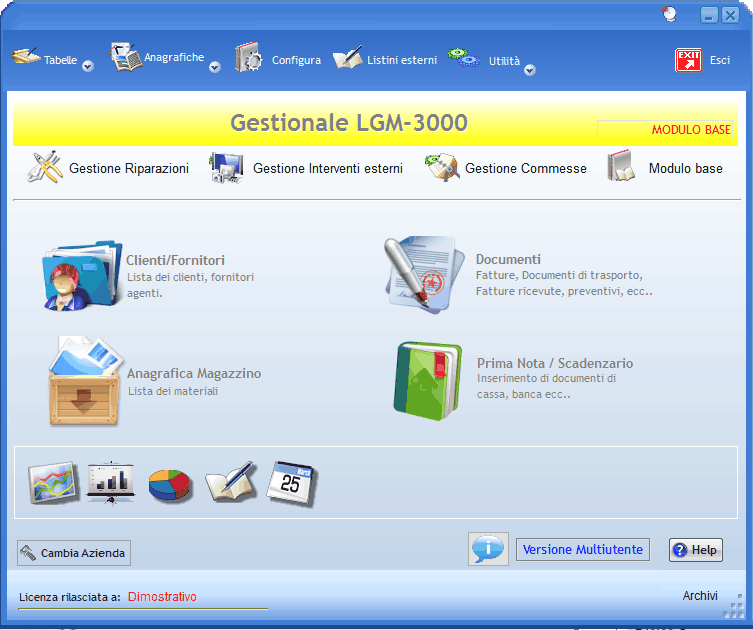Click the Prima Nota / Scadenzario heading
This screenshot has width=753, height=630.
click(555, 363)
